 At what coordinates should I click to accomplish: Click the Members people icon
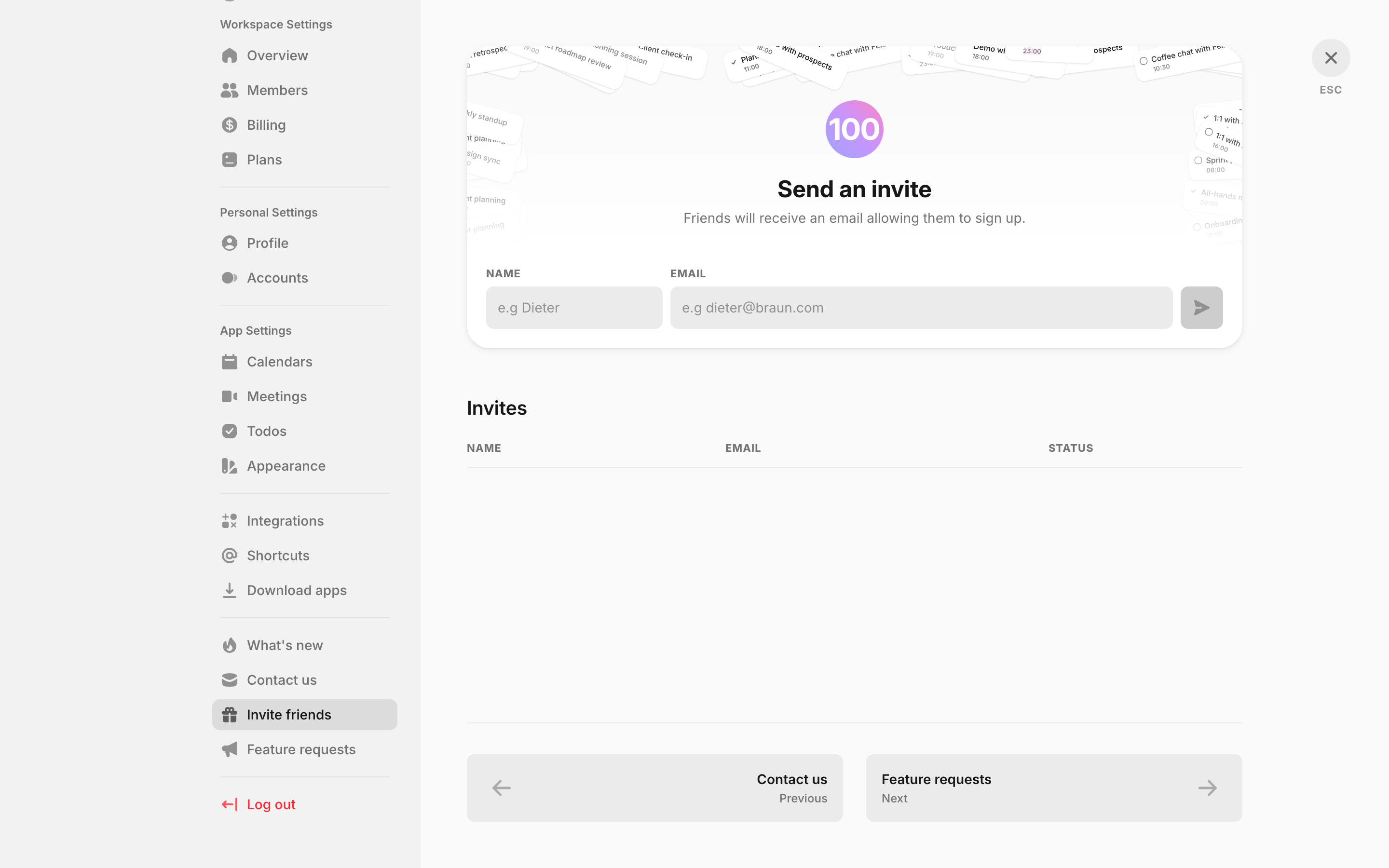click(x=229, y=90)
